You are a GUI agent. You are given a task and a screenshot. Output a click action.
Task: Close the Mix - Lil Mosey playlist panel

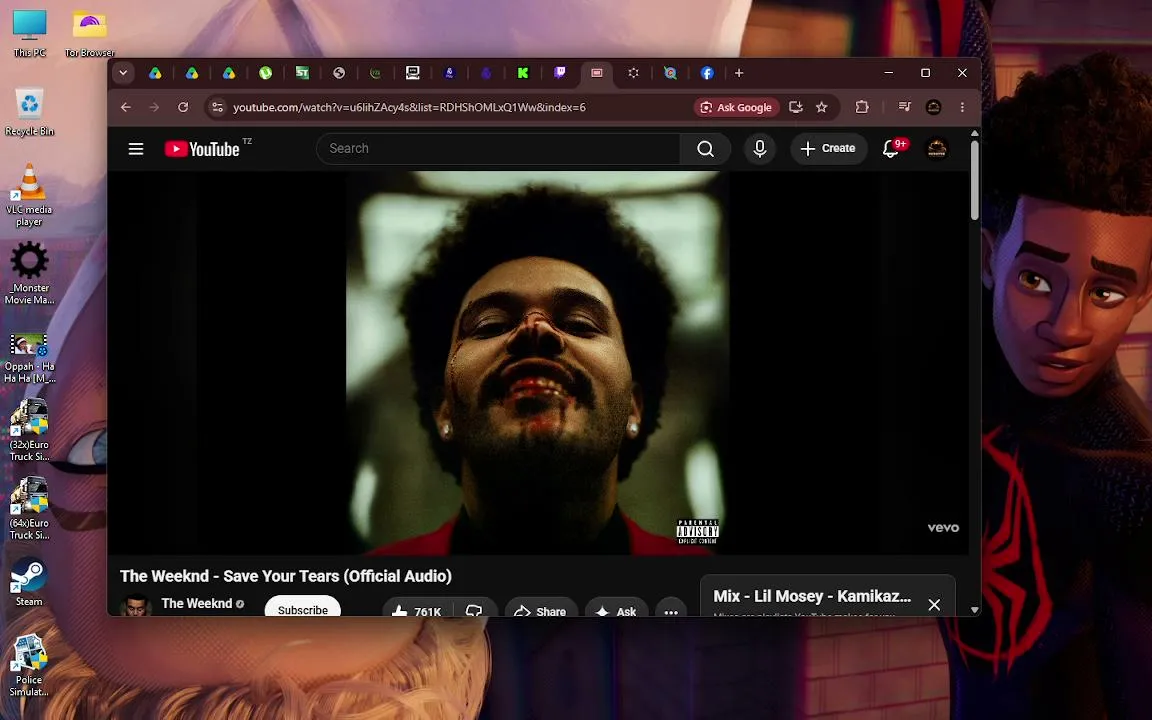click(x=934, y=605)
